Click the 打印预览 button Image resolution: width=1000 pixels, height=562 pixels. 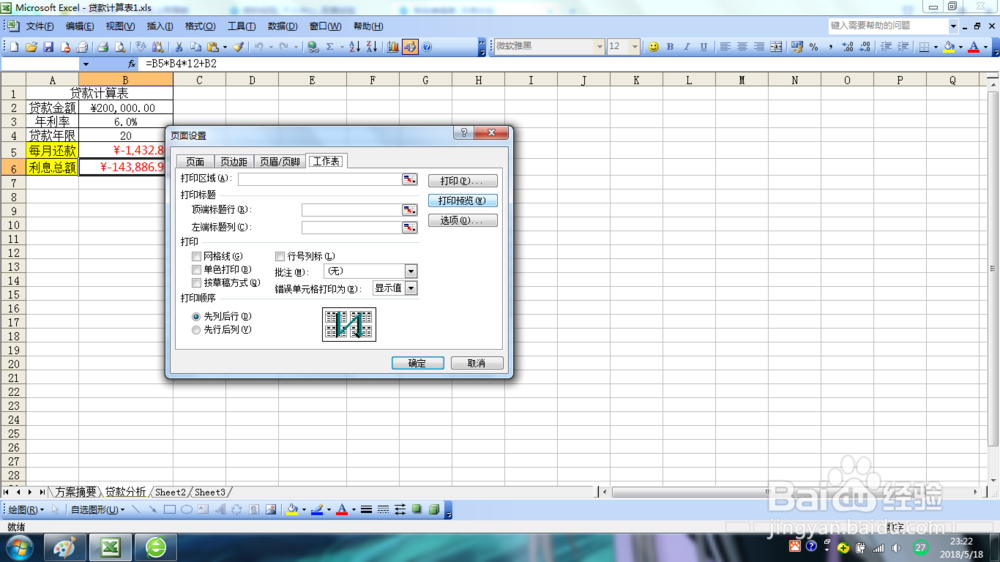pyautogui.click(x=462, y=200)
